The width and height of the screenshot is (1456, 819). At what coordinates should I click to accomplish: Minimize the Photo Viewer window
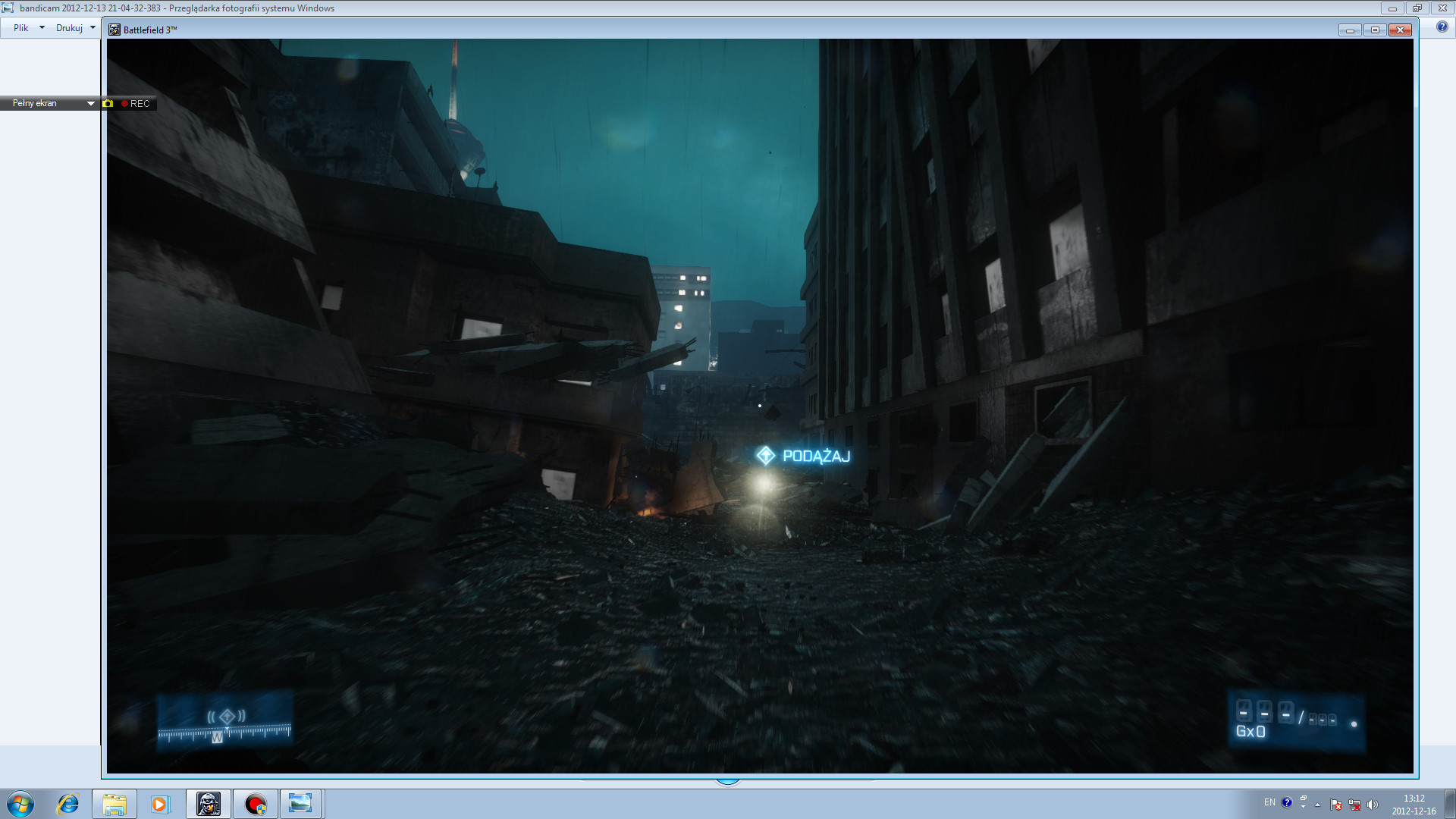click(x=1392, y=8)
